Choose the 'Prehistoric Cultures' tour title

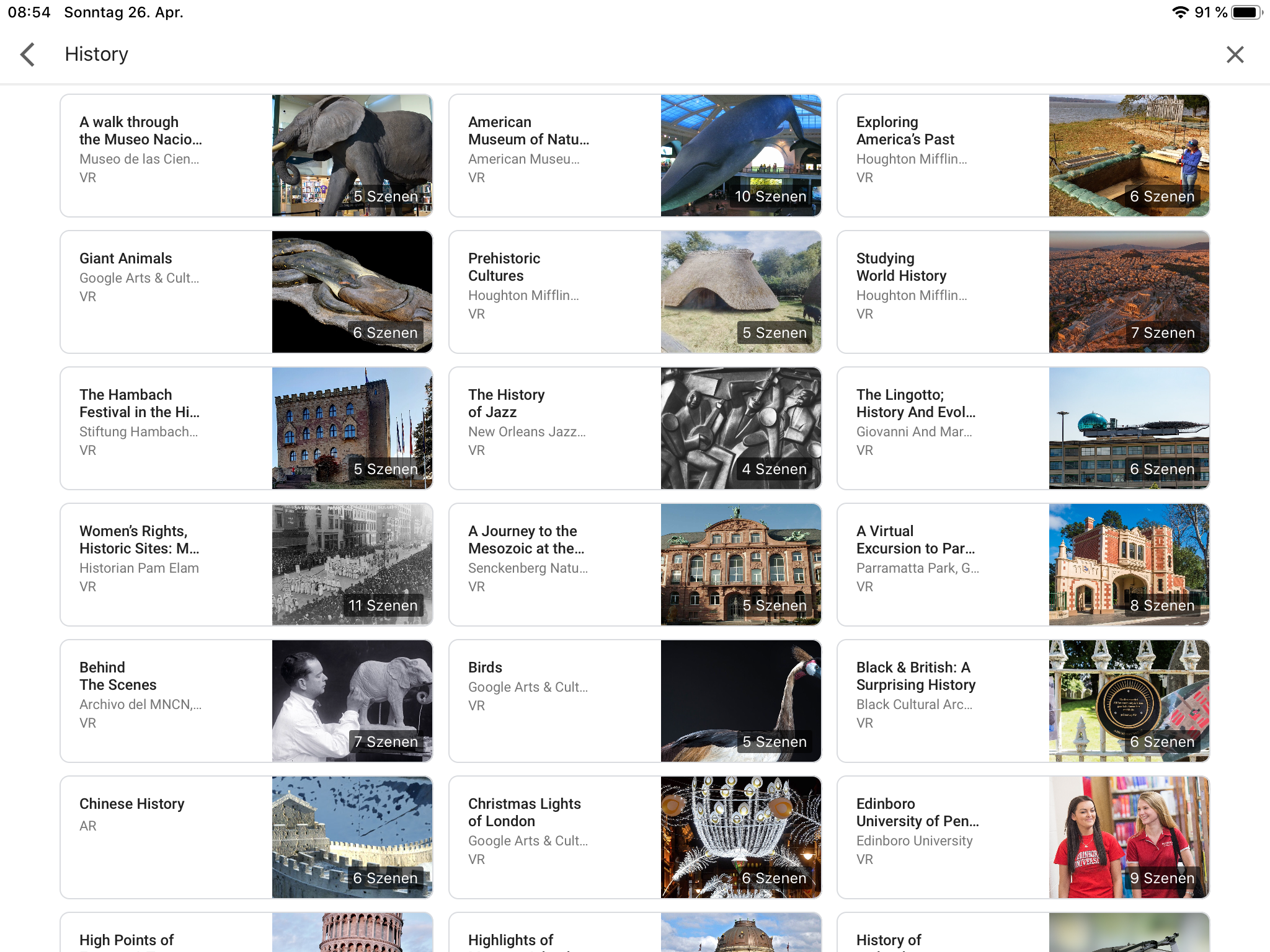coord(504,267)
